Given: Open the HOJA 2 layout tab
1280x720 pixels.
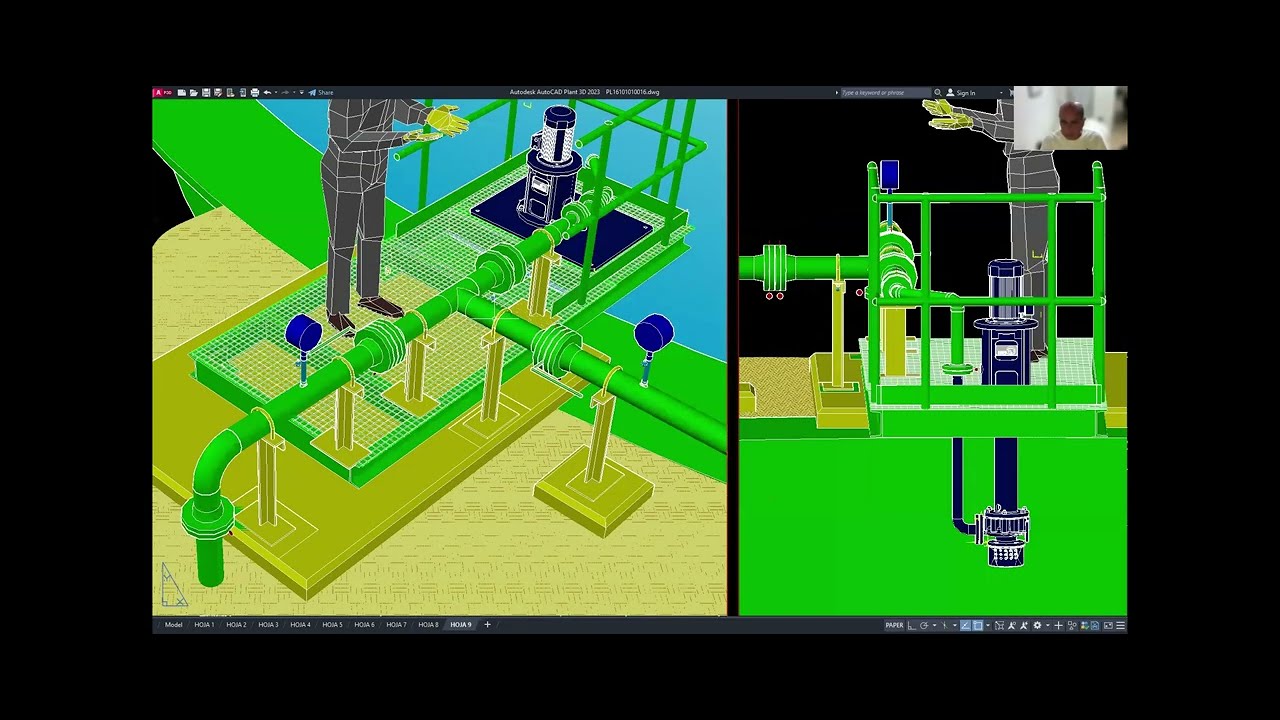Looking at the screenshot, I should (x=236, y=625).
